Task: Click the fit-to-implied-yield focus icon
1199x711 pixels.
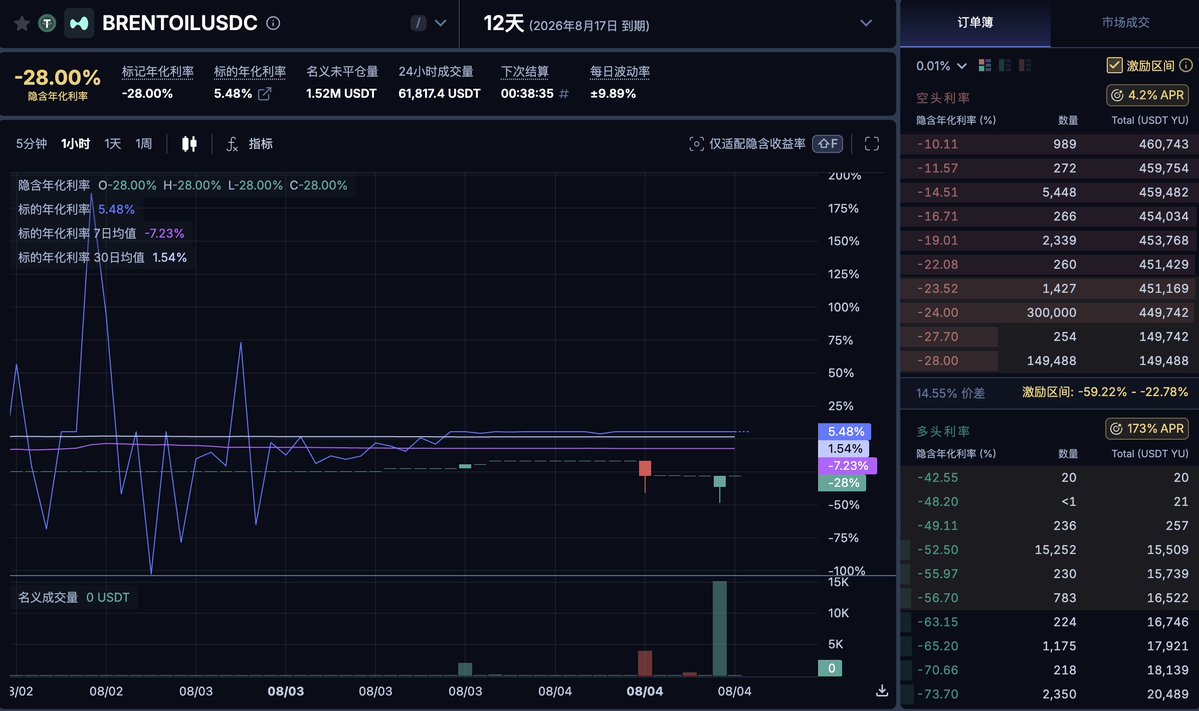Action: coord(696,144)
